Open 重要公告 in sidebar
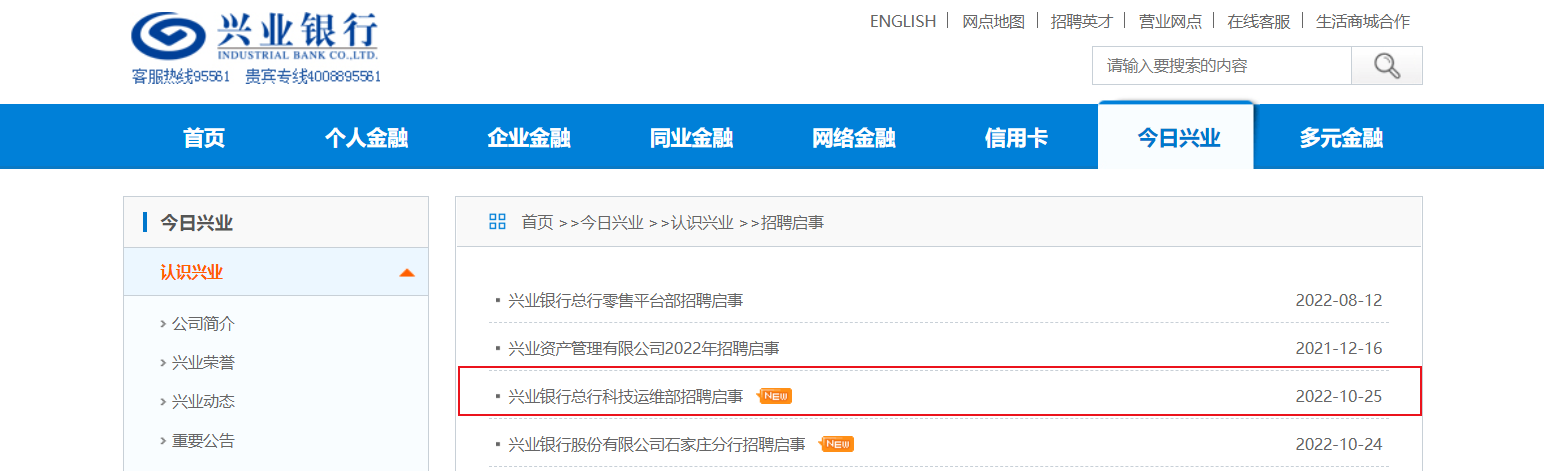Viewport: 1544px width, 471px height. [203, 441]
